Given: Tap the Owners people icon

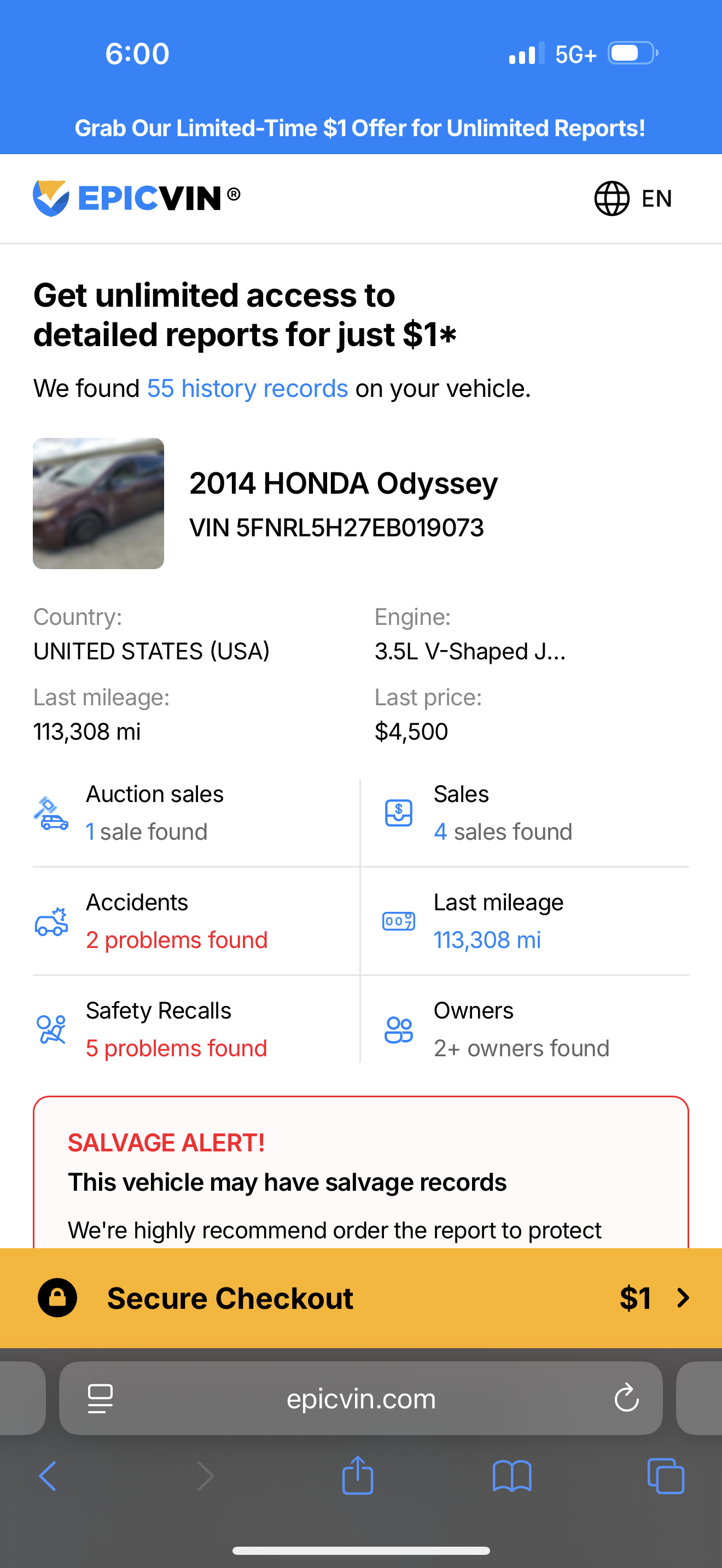Looking at the screenshot, I should 399,1030.
